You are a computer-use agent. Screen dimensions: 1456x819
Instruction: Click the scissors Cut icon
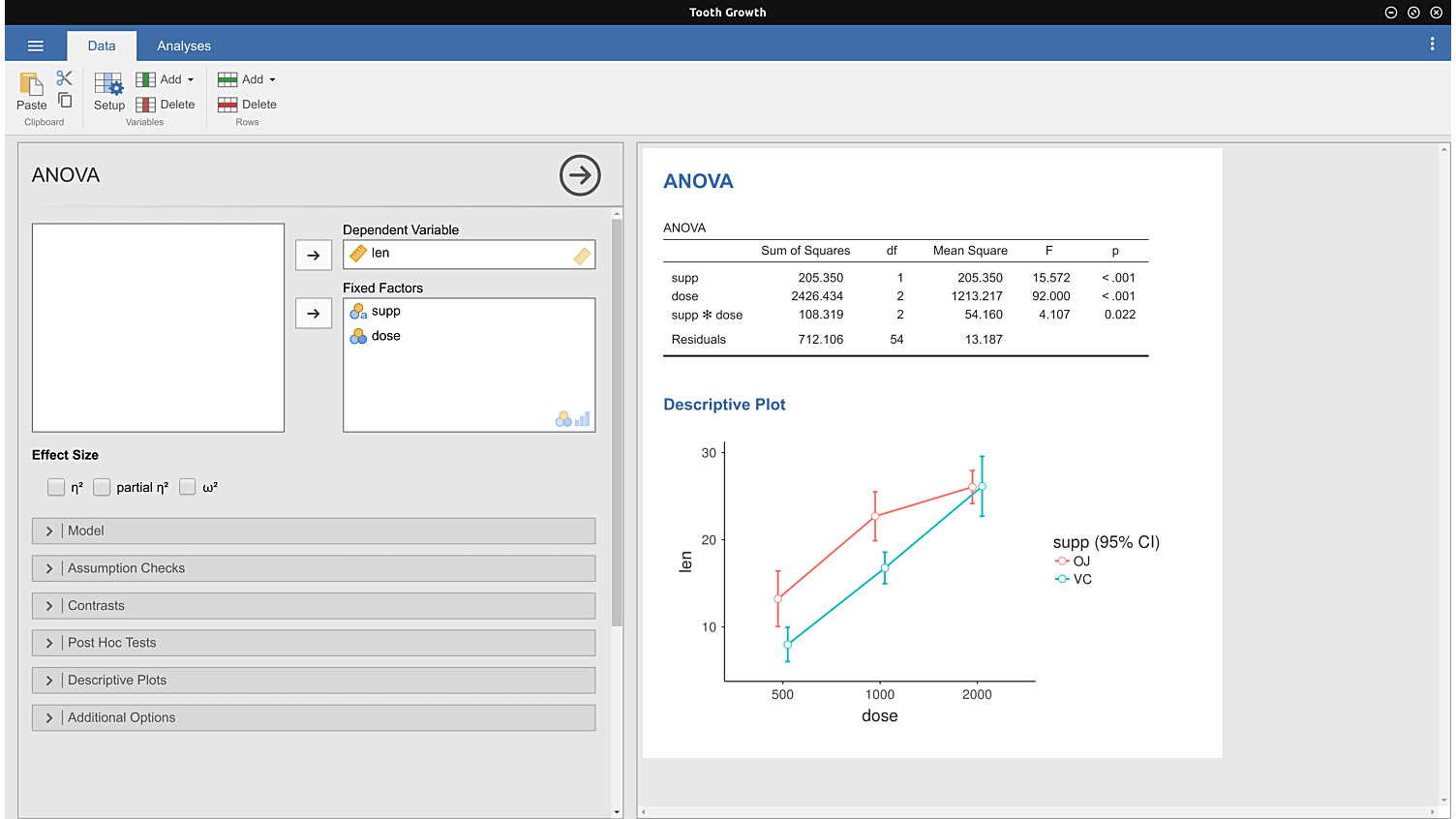[65, 78]
